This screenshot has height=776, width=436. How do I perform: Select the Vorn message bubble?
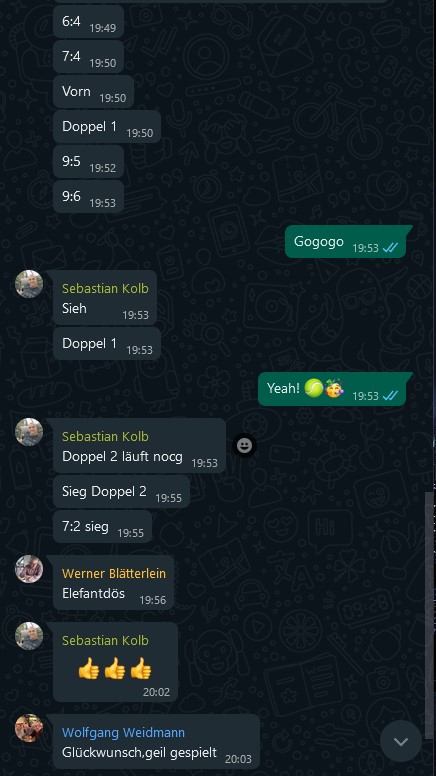(94, 92)
